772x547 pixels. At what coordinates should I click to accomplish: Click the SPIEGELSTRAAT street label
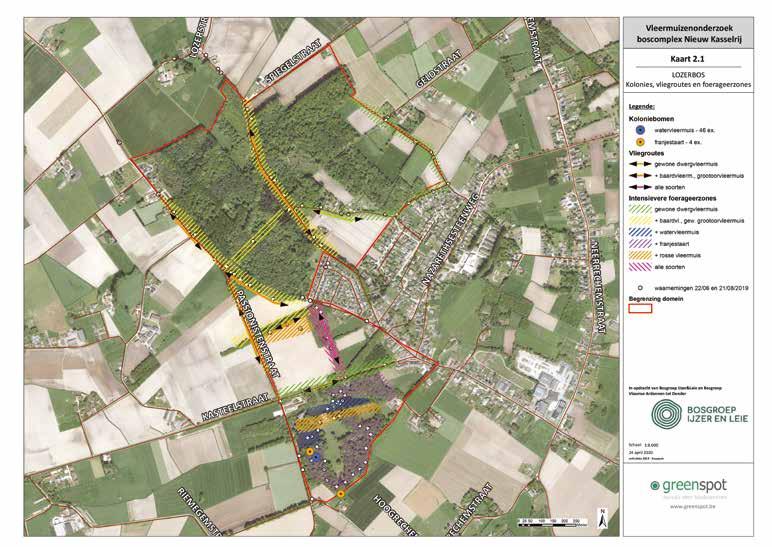tap(293, 63)
